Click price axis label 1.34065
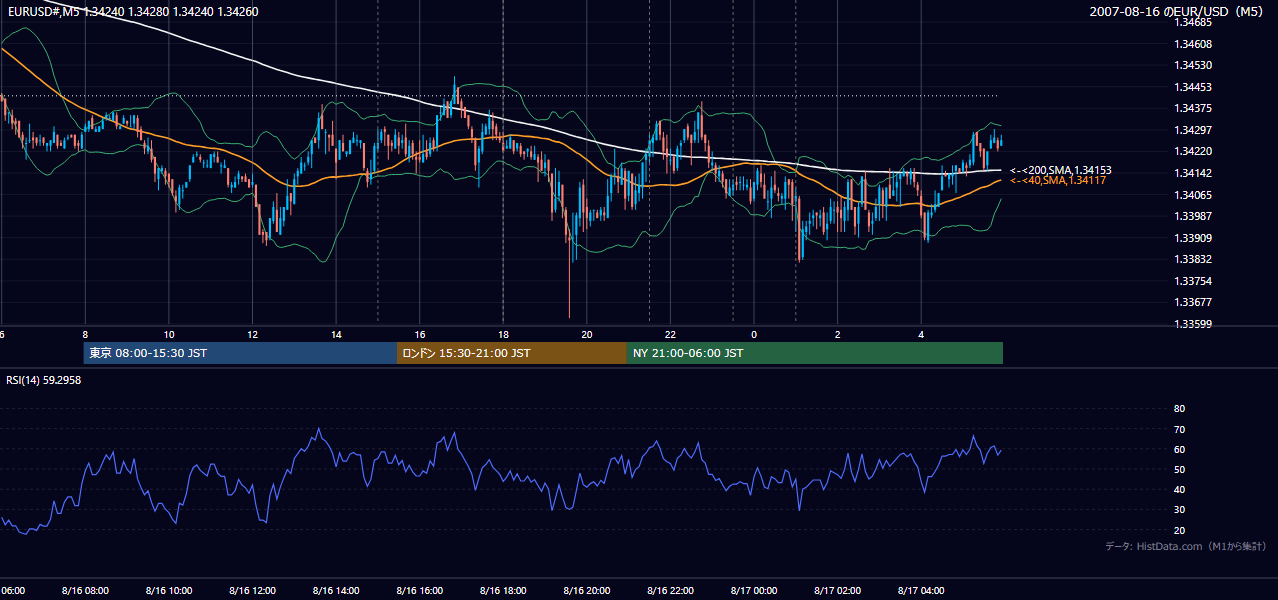 click(x=1193, y=195)
